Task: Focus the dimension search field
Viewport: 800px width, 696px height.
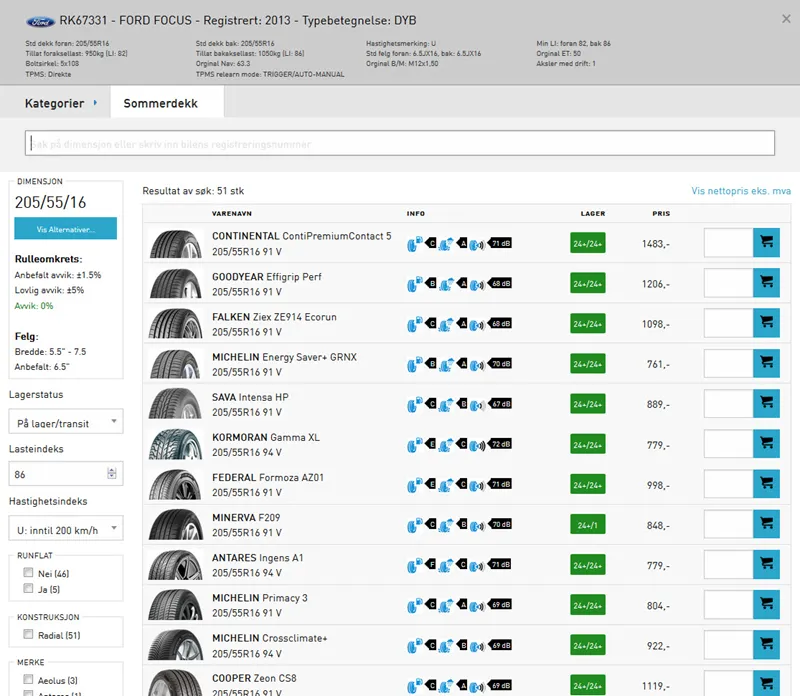Action: click(x=399, y=143)
